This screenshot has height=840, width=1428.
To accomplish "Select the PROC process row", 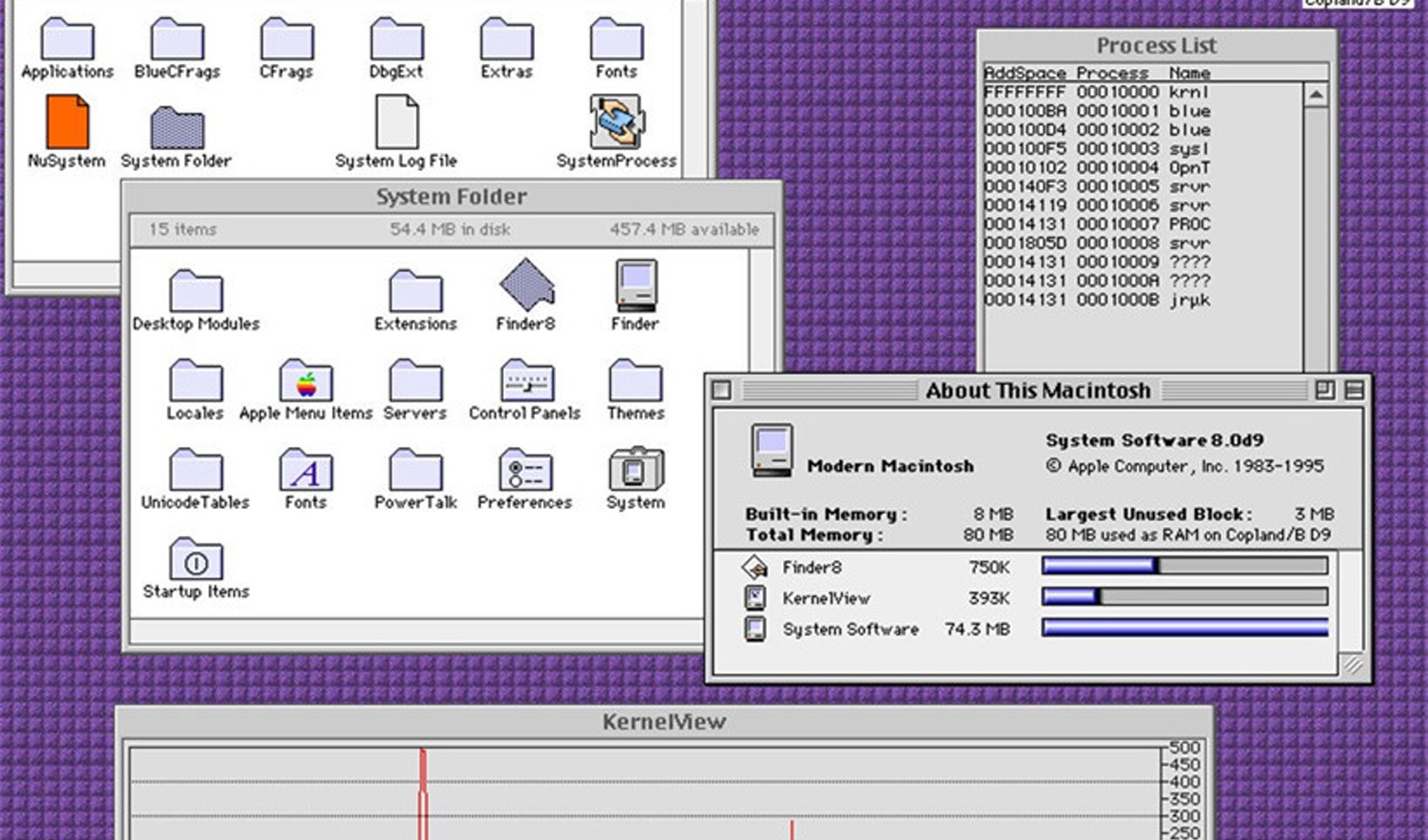I will point(1142,224).
